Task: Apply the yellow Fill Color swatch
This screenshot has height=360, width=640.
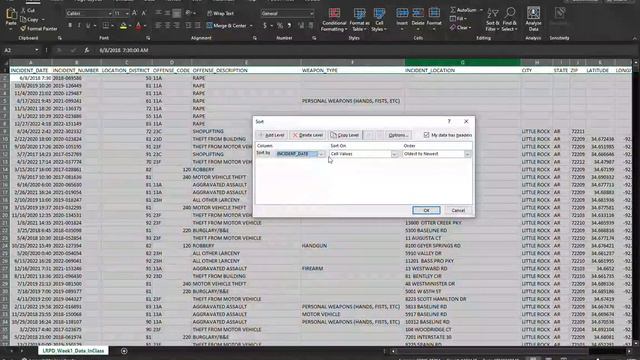Action: [123, 26]
